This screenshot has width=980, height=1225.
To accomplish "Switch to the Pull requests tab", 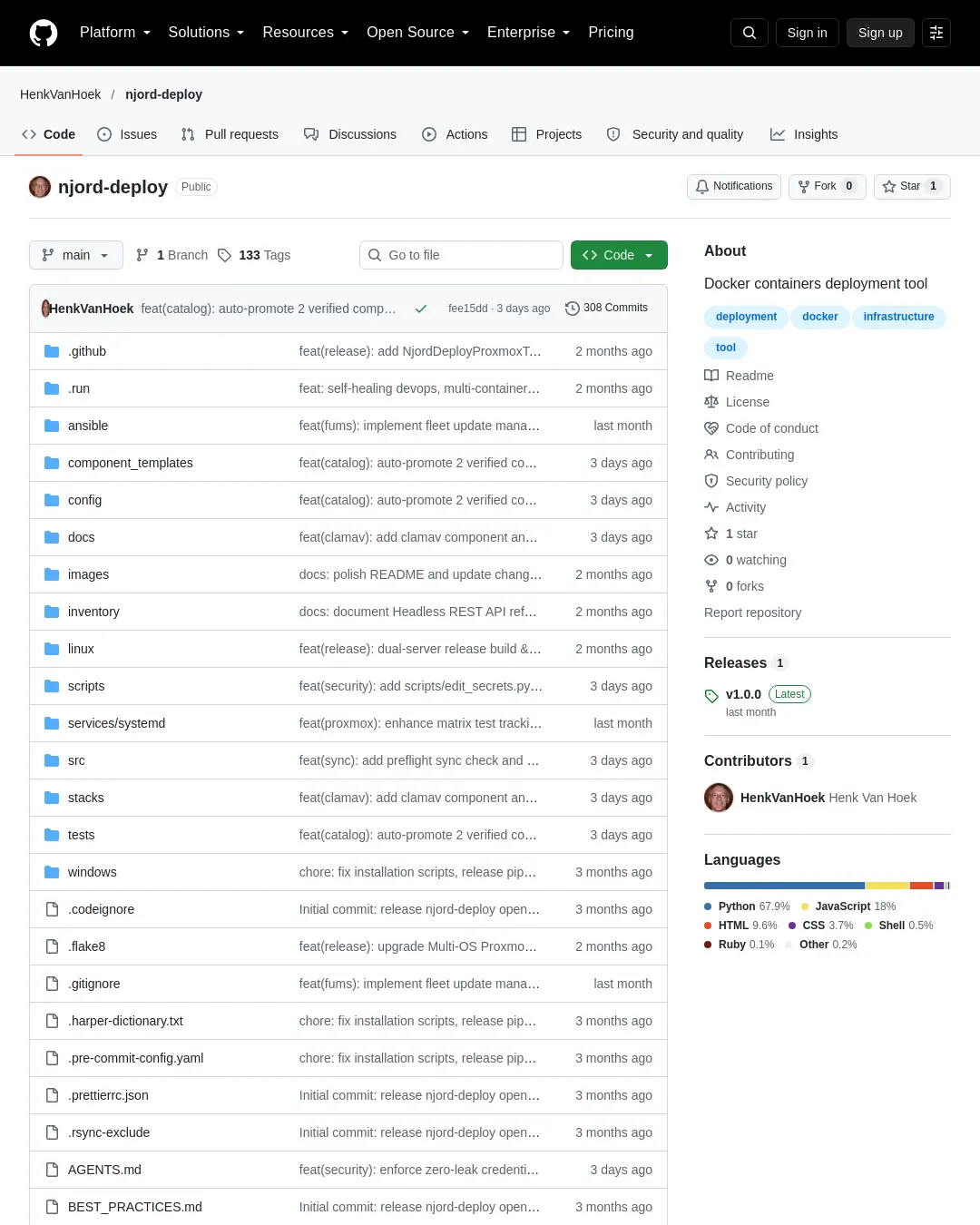I will [230, 134].
